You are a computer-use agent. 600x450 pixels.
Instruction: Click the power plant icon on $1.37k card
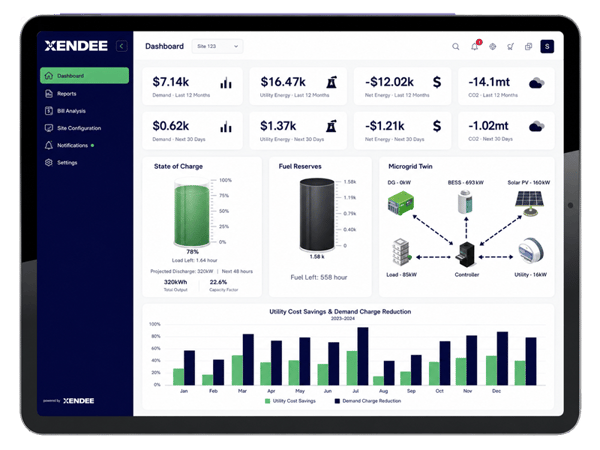[x=331, y=126]
